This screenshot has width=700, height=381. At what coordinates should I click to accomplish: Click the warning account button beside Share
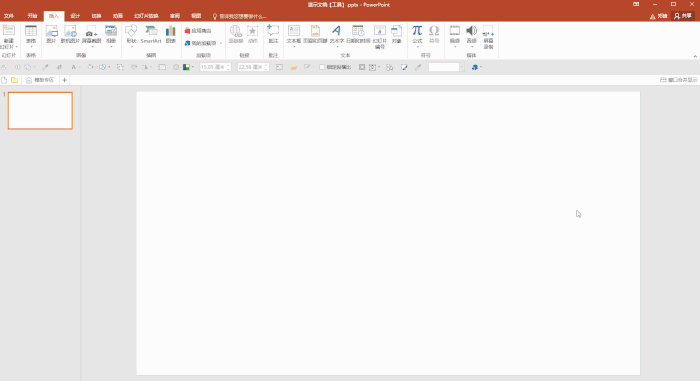tap(658, 16)
